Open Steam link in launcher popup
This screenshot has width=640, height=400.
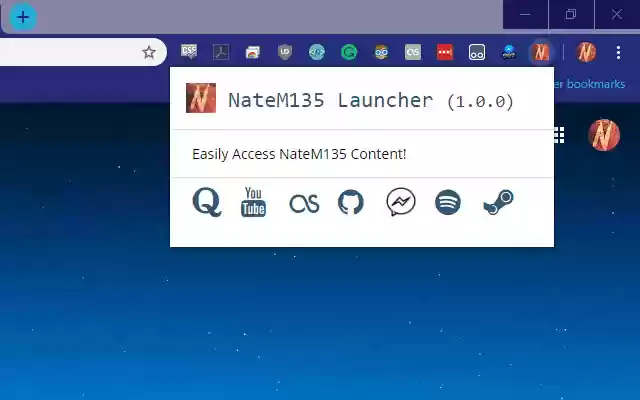[x=498, y=202]
